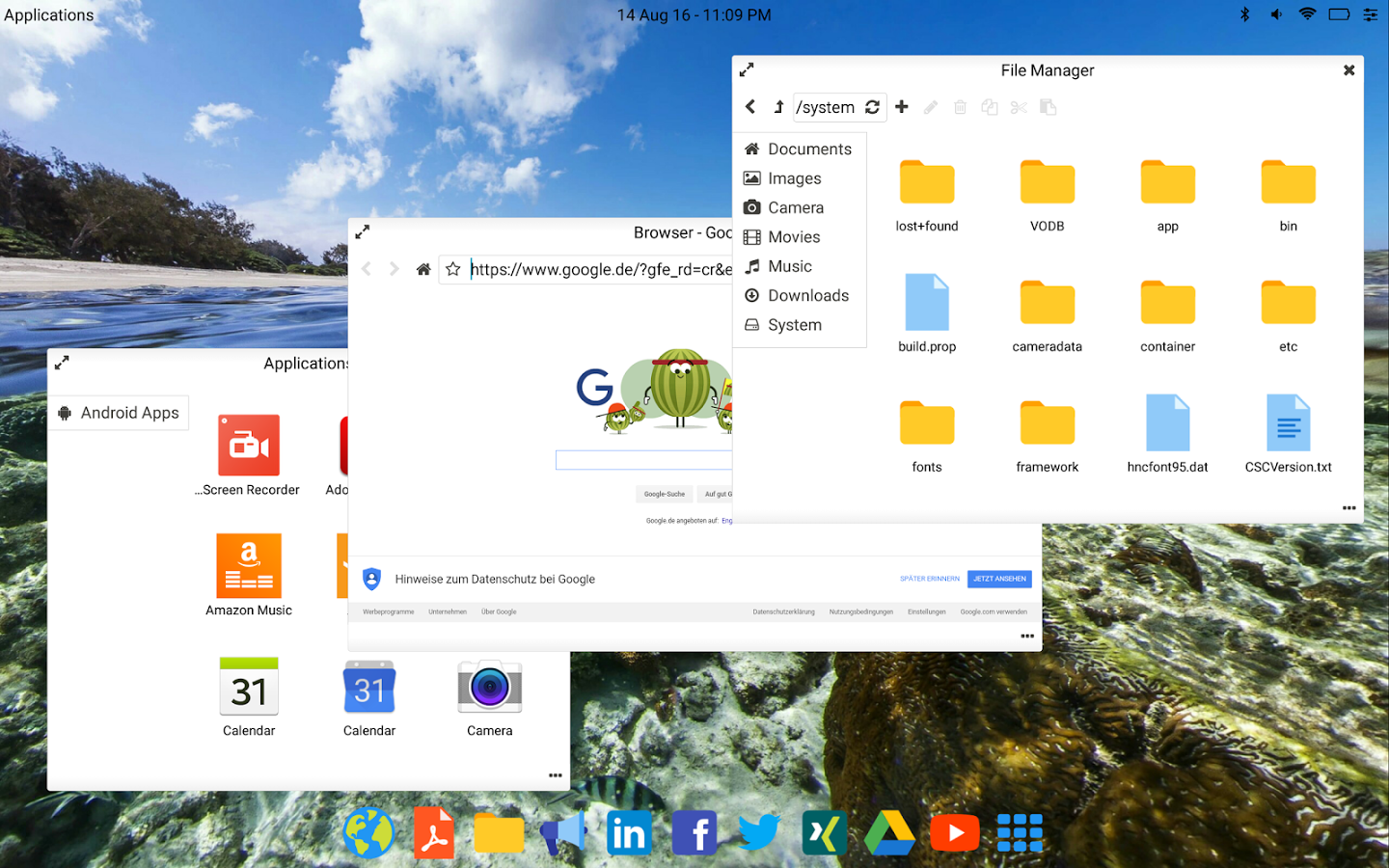Expand the File Manager three-dots menu
This screenshot has width=1389, height=868.
(x=1349, y=507)
